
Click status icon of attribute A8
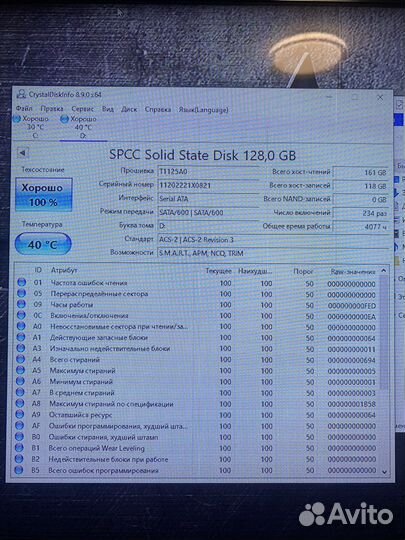click(20, 403)
